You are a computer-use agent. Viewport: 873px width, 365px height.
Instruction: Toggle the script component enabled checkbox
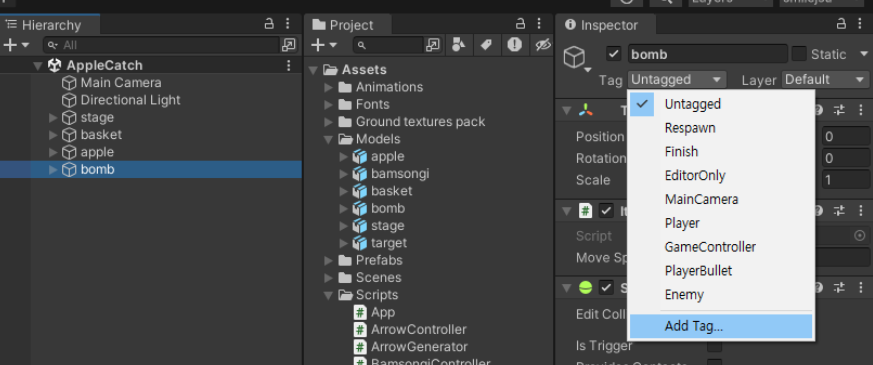point(606,211)
